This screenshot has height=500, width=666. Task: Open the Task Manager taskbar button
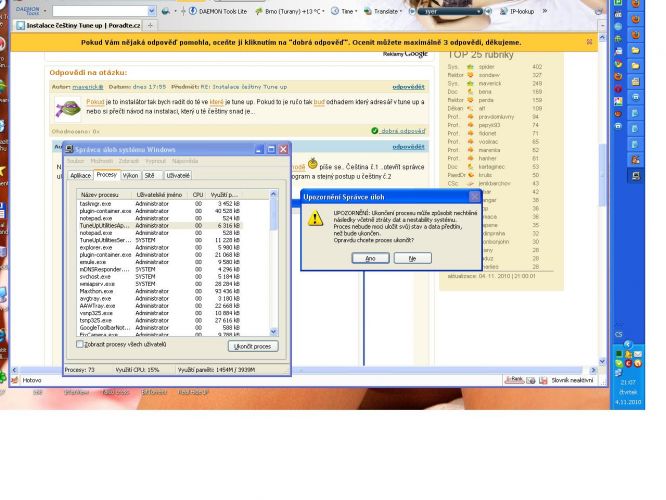coord(635,176)
